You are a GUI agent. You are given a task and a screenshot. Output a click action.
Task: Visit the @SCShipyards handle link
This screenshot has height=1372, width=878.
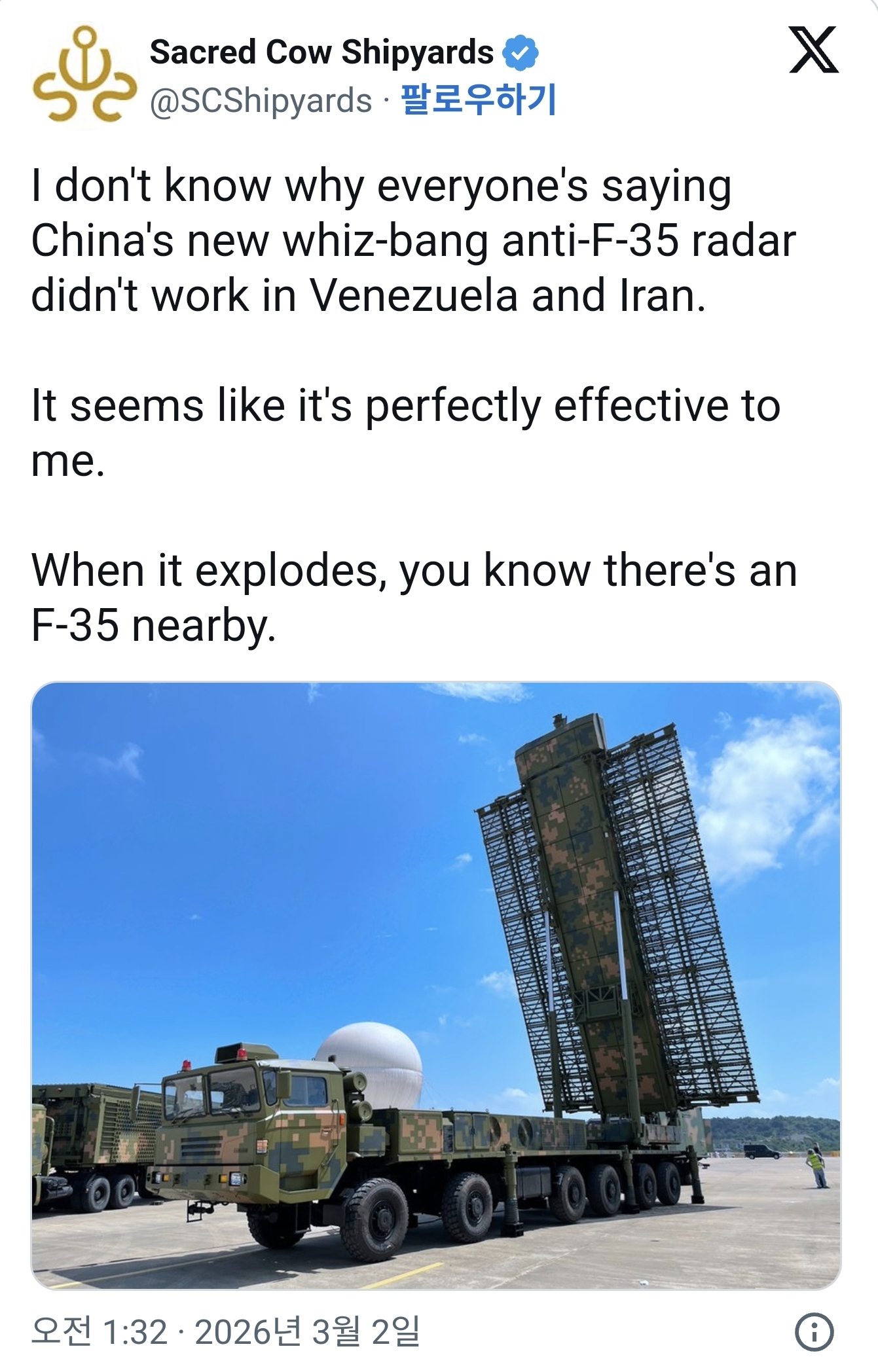tap(261, 100)
